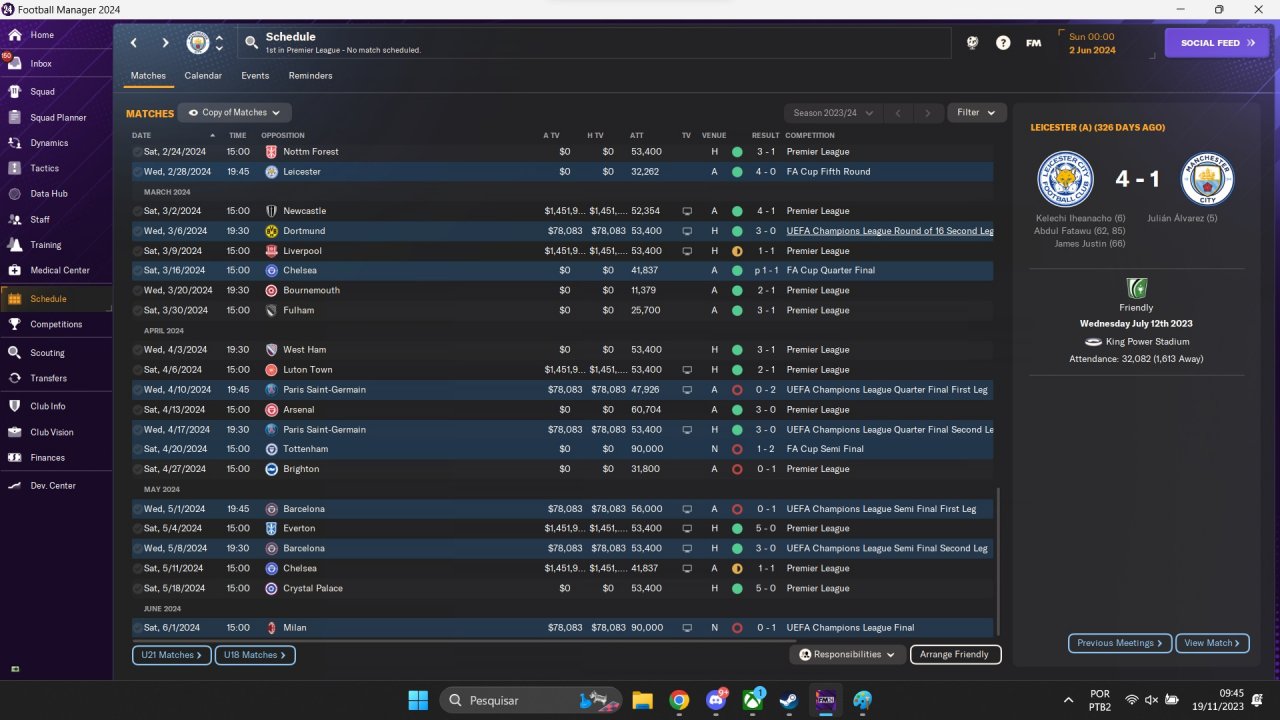The height and width of the screenshot is (720, 1280).
Task: Go to the Squad screen icon
Action: 14,91
